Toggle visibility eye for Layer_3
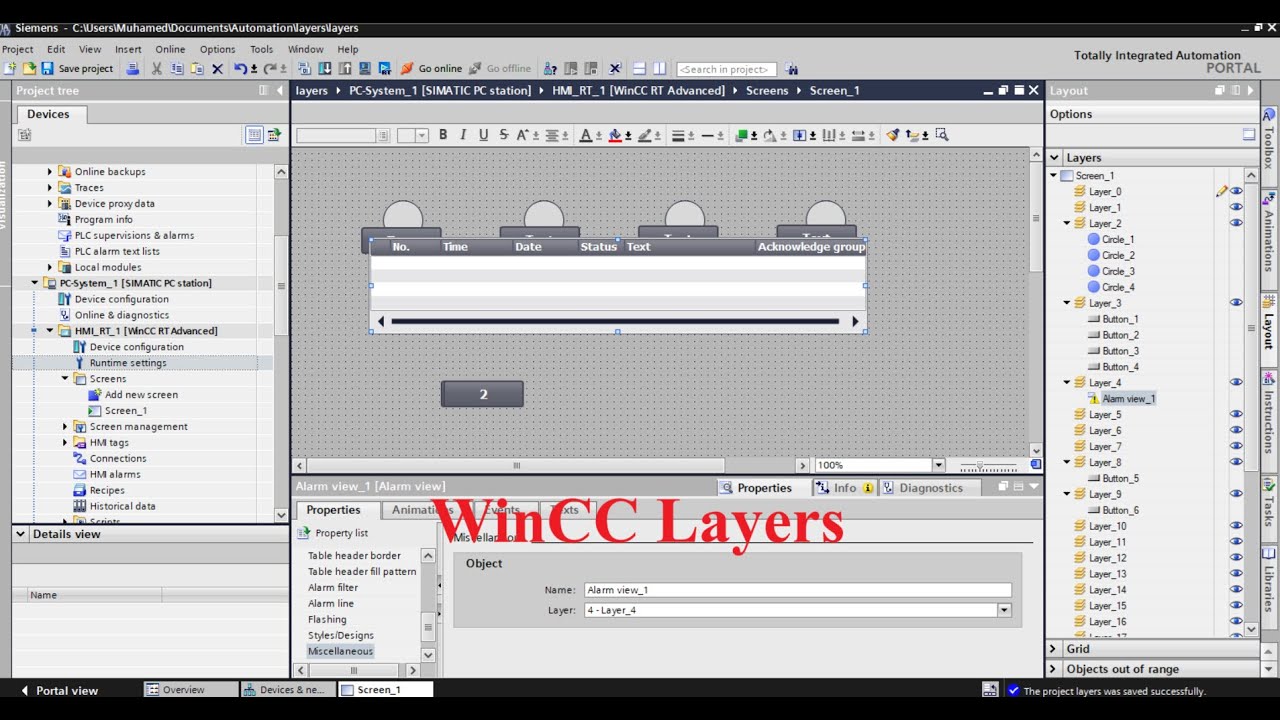Screen dimensions: 1280x720 (x=1236, y=302)
